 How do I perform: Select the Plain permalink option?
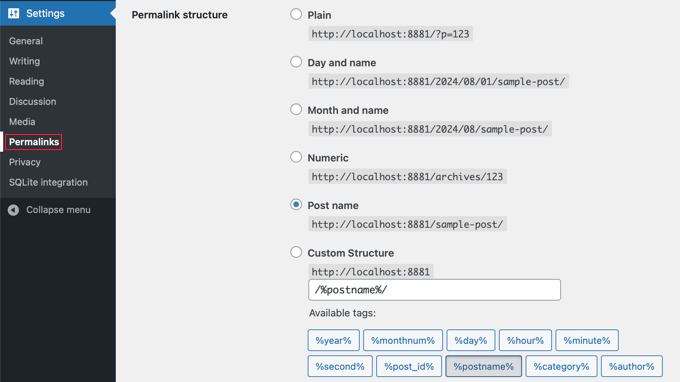point(296,14)
